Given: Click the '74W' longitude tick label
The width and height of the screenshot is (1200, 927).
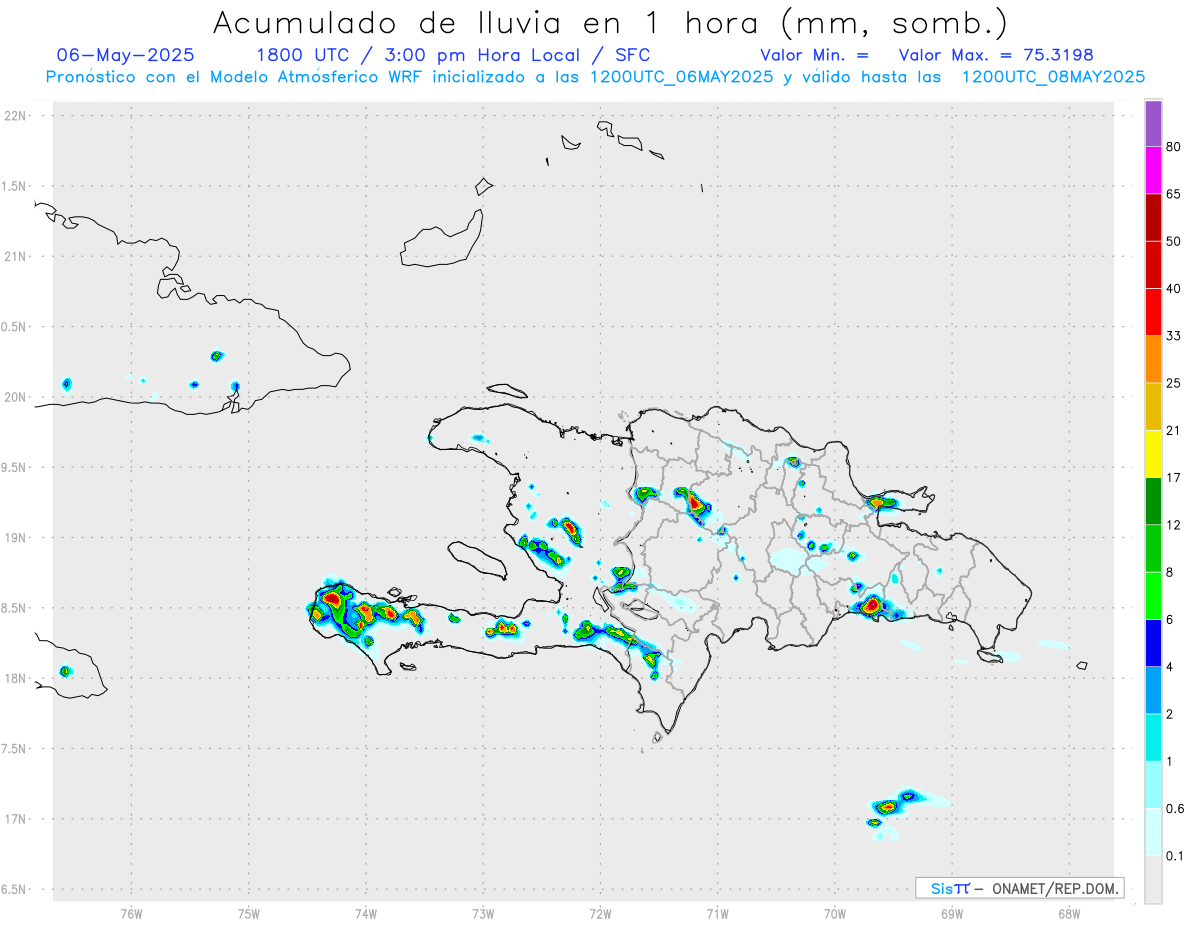Looking at the screenshot, I should [366, 914].
